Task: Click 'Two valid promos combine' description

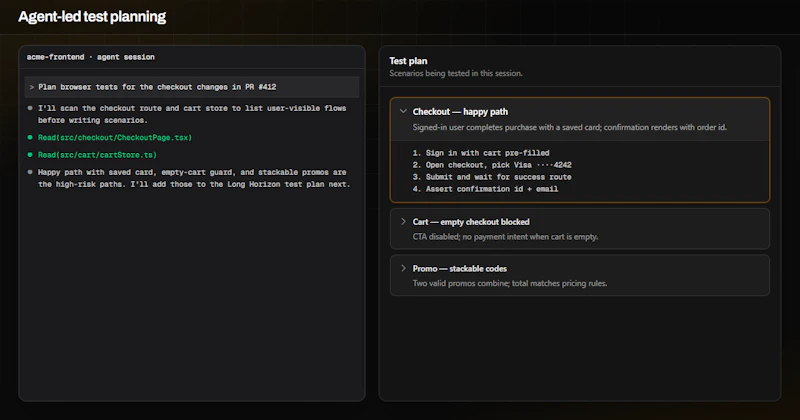Action: coord(510,284)
